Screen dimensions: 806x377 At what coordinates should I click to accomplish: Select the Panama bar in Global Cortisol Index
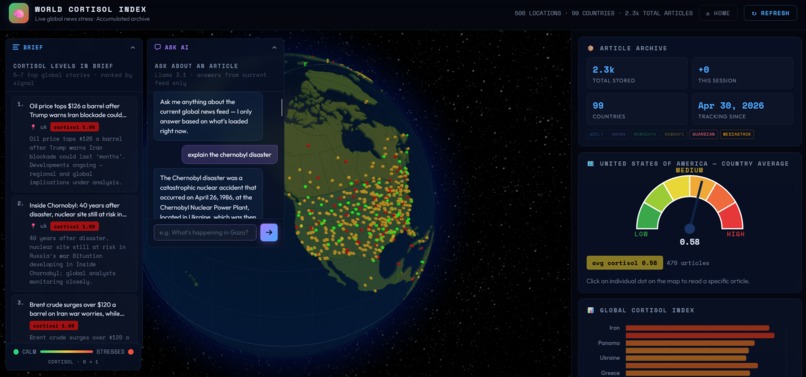(x=690, y=343)
